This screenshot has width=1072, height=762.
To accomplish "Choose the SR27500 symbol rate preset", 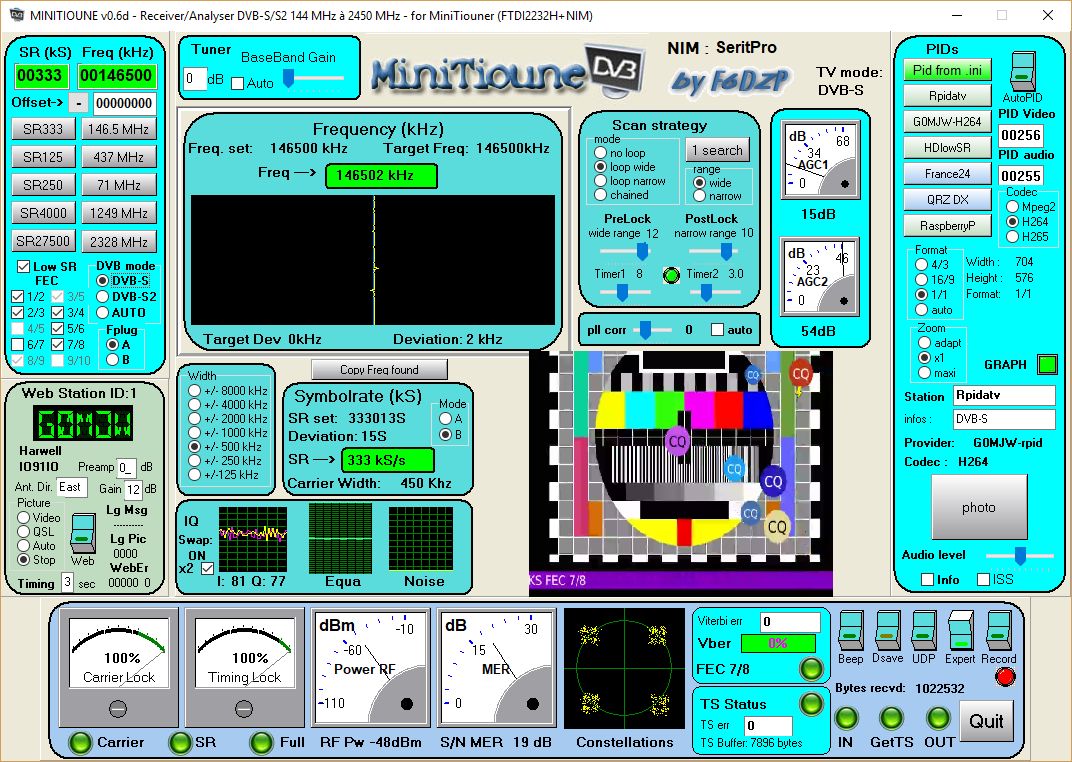I will (43, 241).
